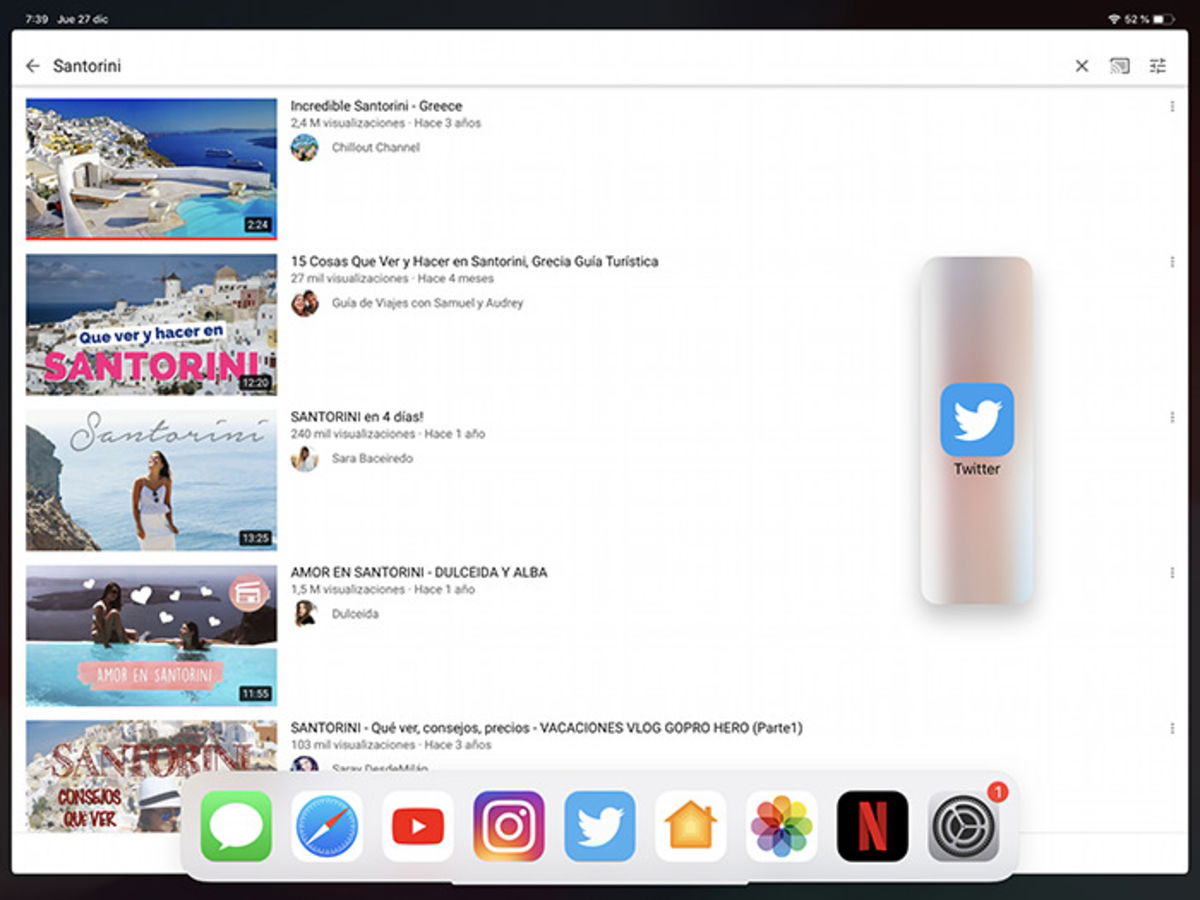The height and width of the screenshot is (900, 1200).
Task: Open options for AMOR EN SANTORINI video
Action: (x=1170, y=573)
